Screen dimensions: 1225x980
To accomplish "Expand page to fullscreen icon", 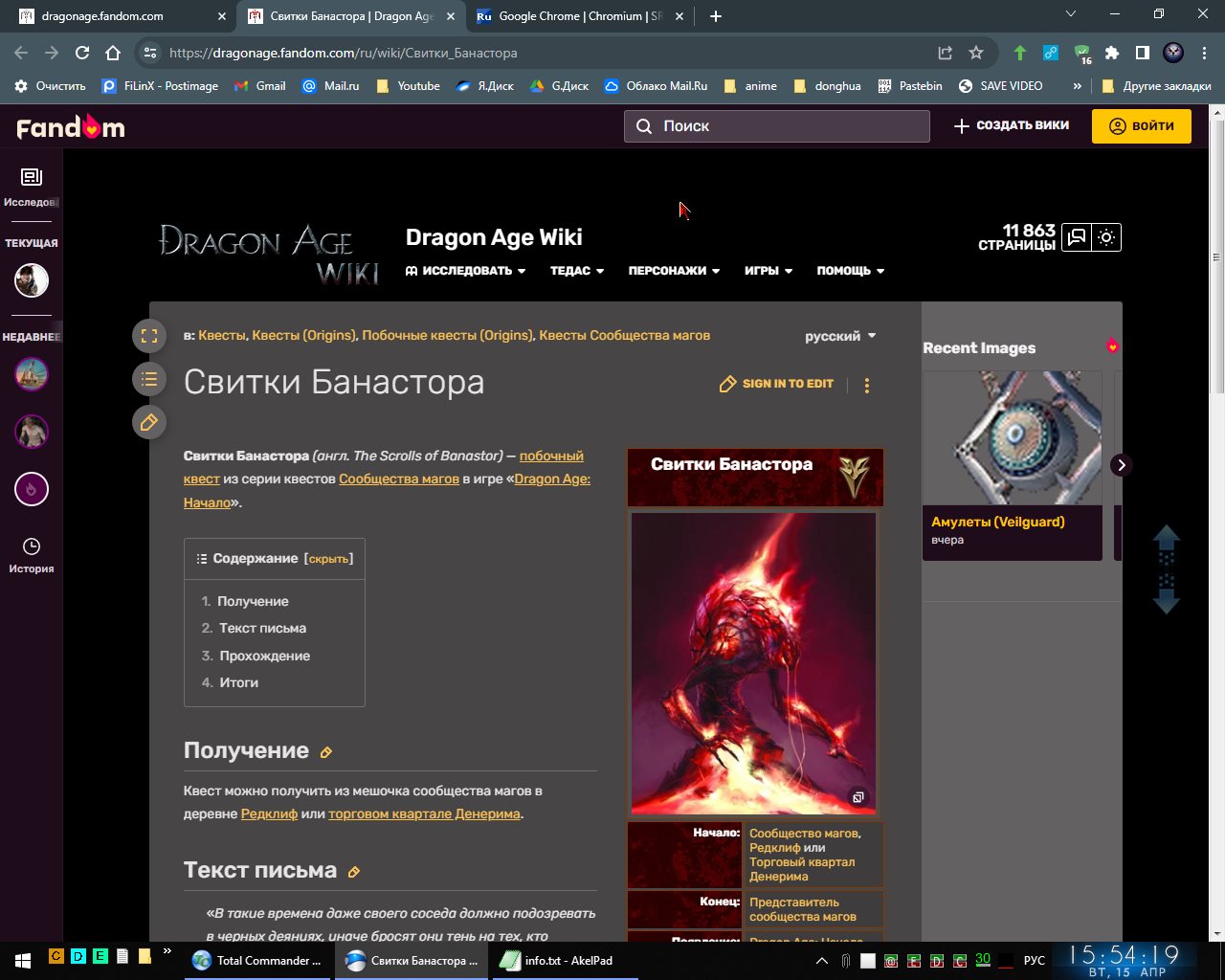I will (149, 336).
